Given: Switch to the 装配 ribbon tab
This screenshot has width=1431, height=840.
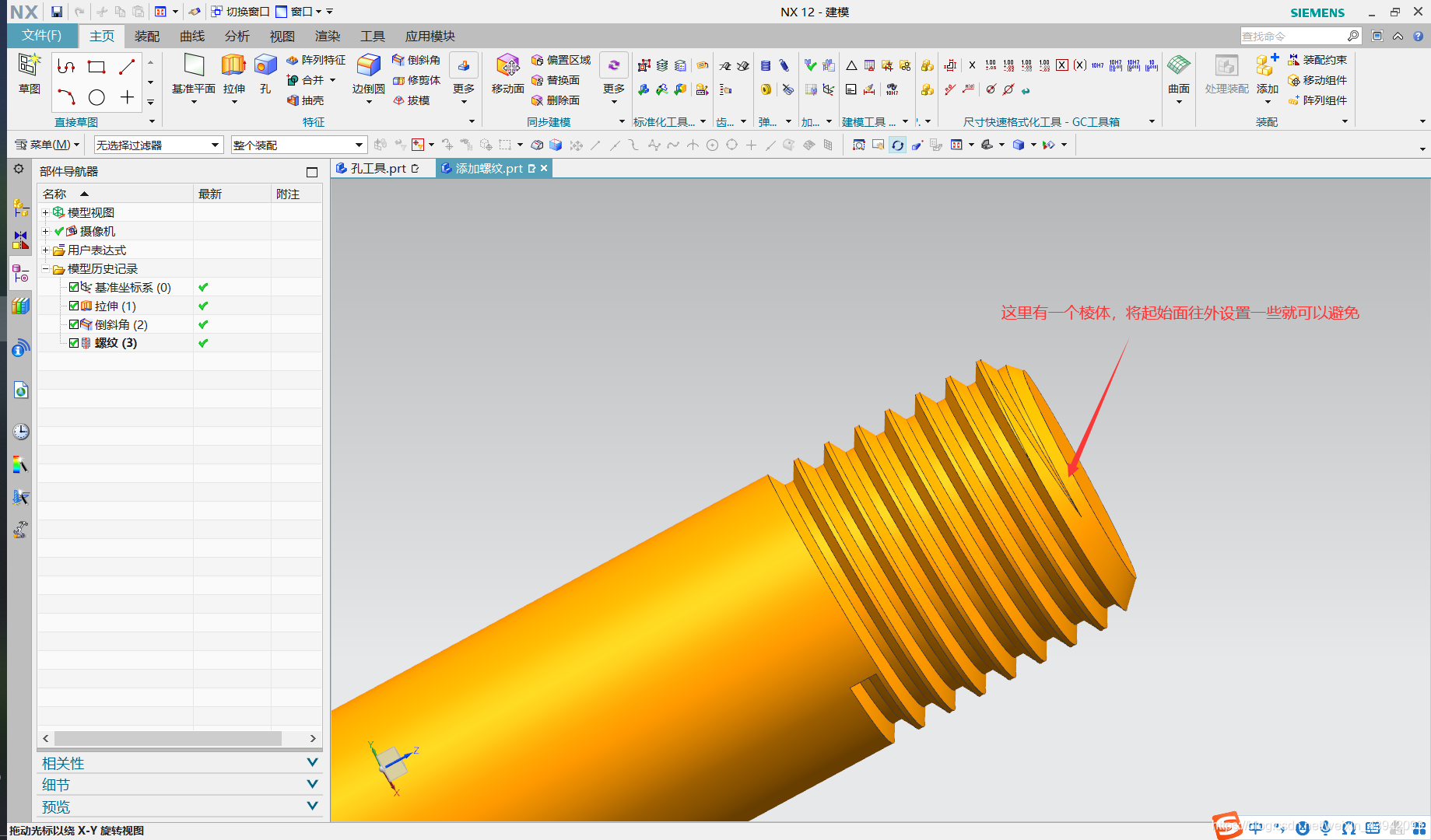Looking at the screenshot, I should (147, 36).
